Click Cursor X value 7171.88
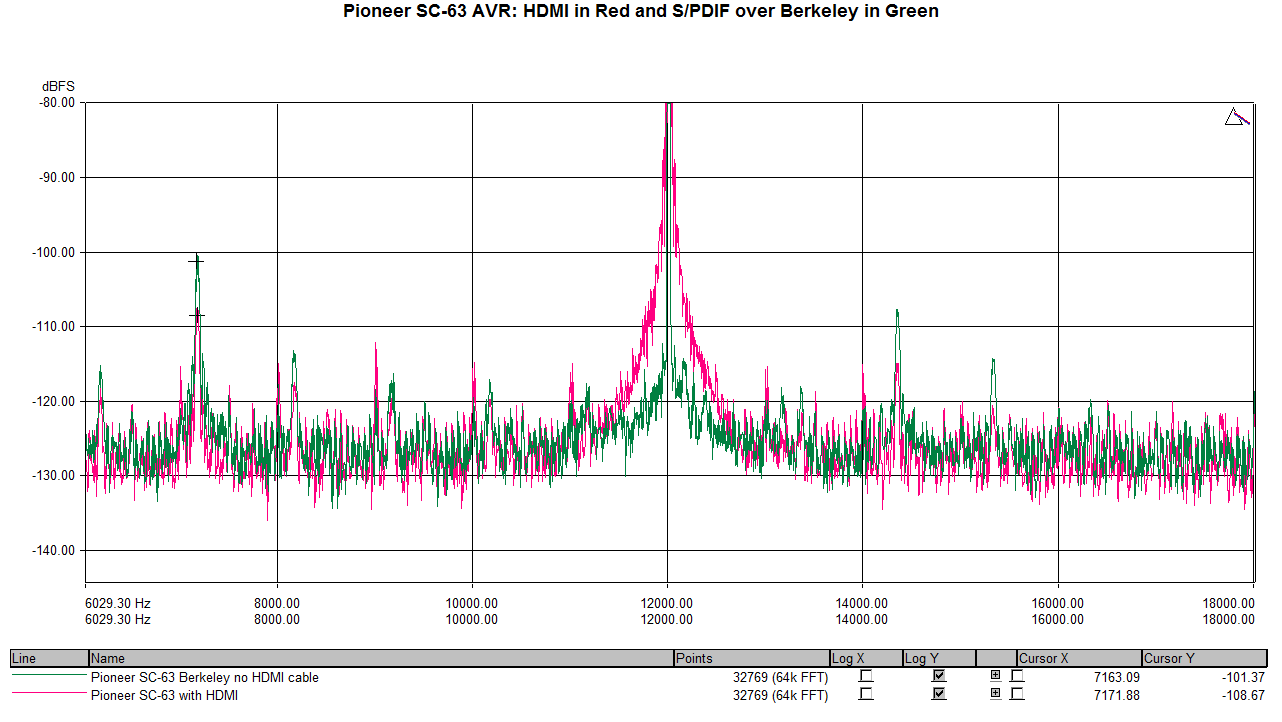This screenshot has width=1282, height=722. point(1116,695)
